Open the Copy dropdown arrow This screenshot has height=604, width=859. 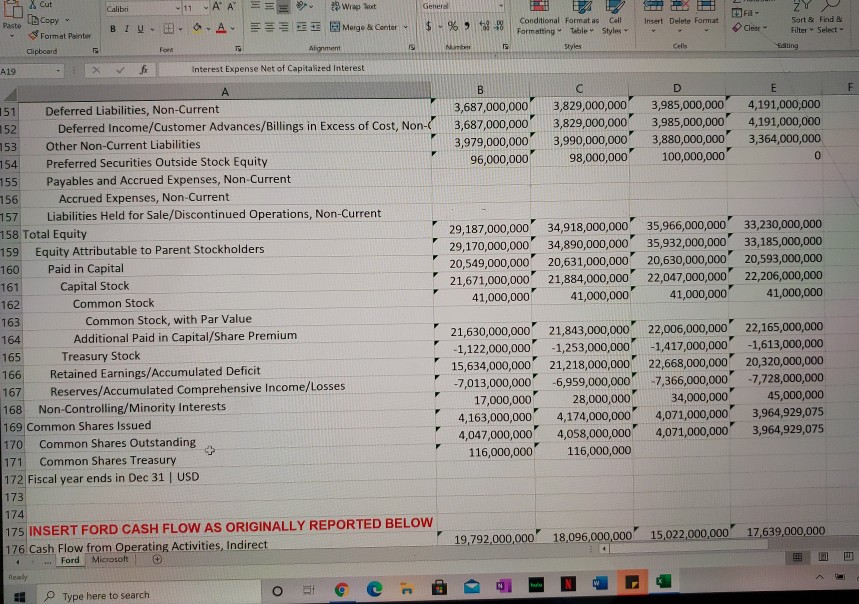(67, 20)
